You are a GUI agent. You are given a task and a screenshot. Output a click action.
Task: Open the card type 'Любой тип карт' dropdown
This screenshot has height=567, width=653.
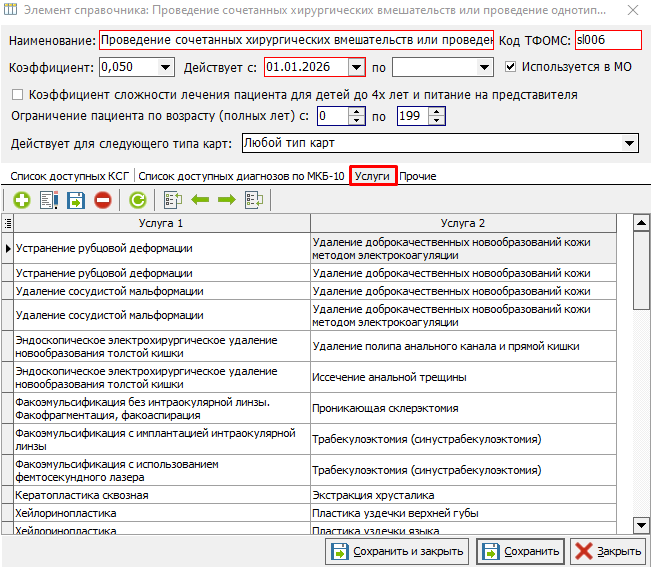[x=629, y=143]
